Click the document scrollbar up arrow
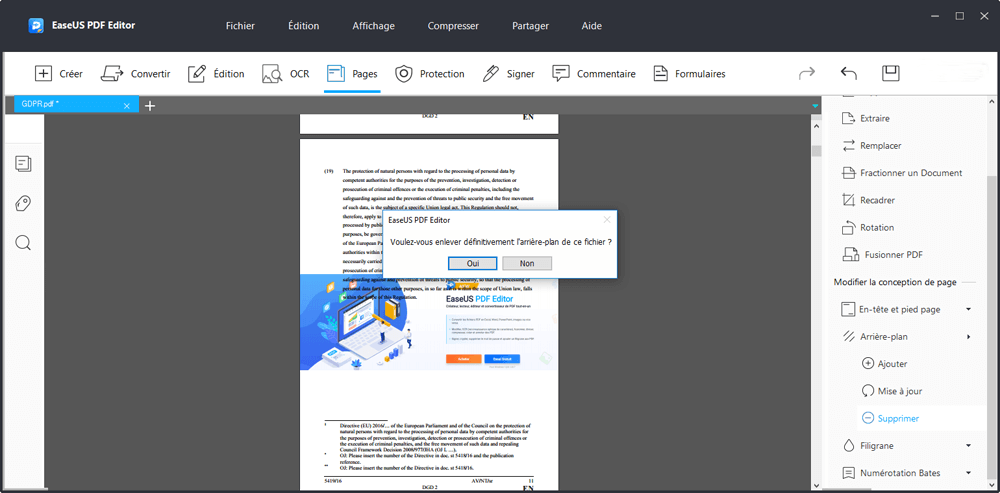This screenshot has height=493, width=1000. [x=816, y=126]
